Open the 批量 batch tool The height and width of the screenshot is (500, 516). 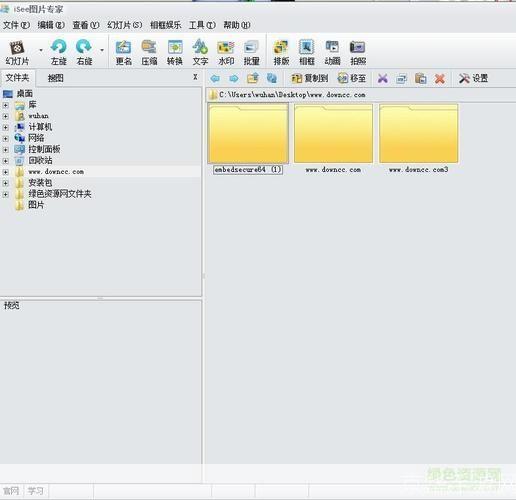coord(252,52)
